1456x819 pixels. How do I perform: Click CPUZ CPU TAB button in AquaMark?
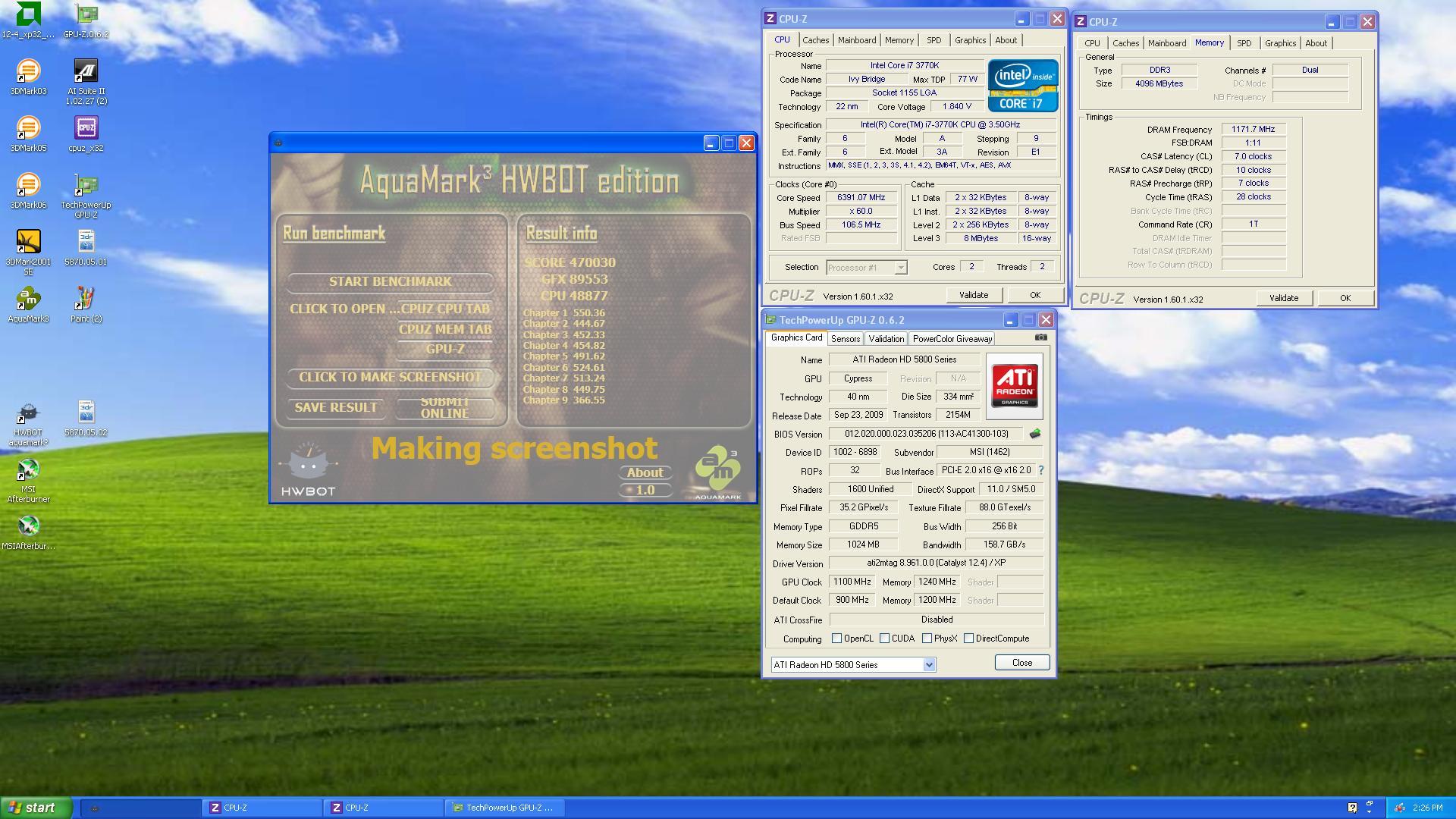coord(444,309)
